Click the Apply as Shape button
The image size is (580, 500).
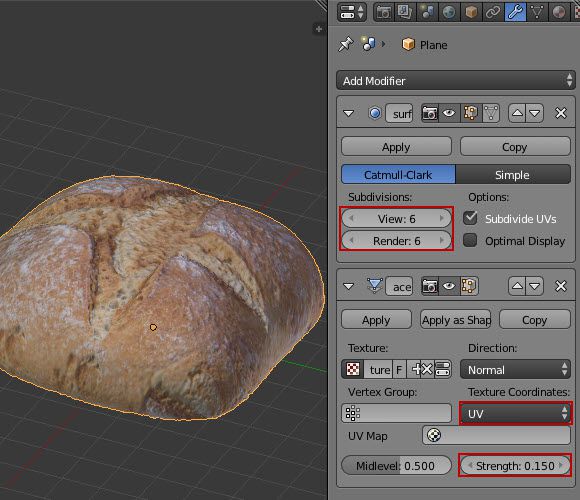click(456, 320)
